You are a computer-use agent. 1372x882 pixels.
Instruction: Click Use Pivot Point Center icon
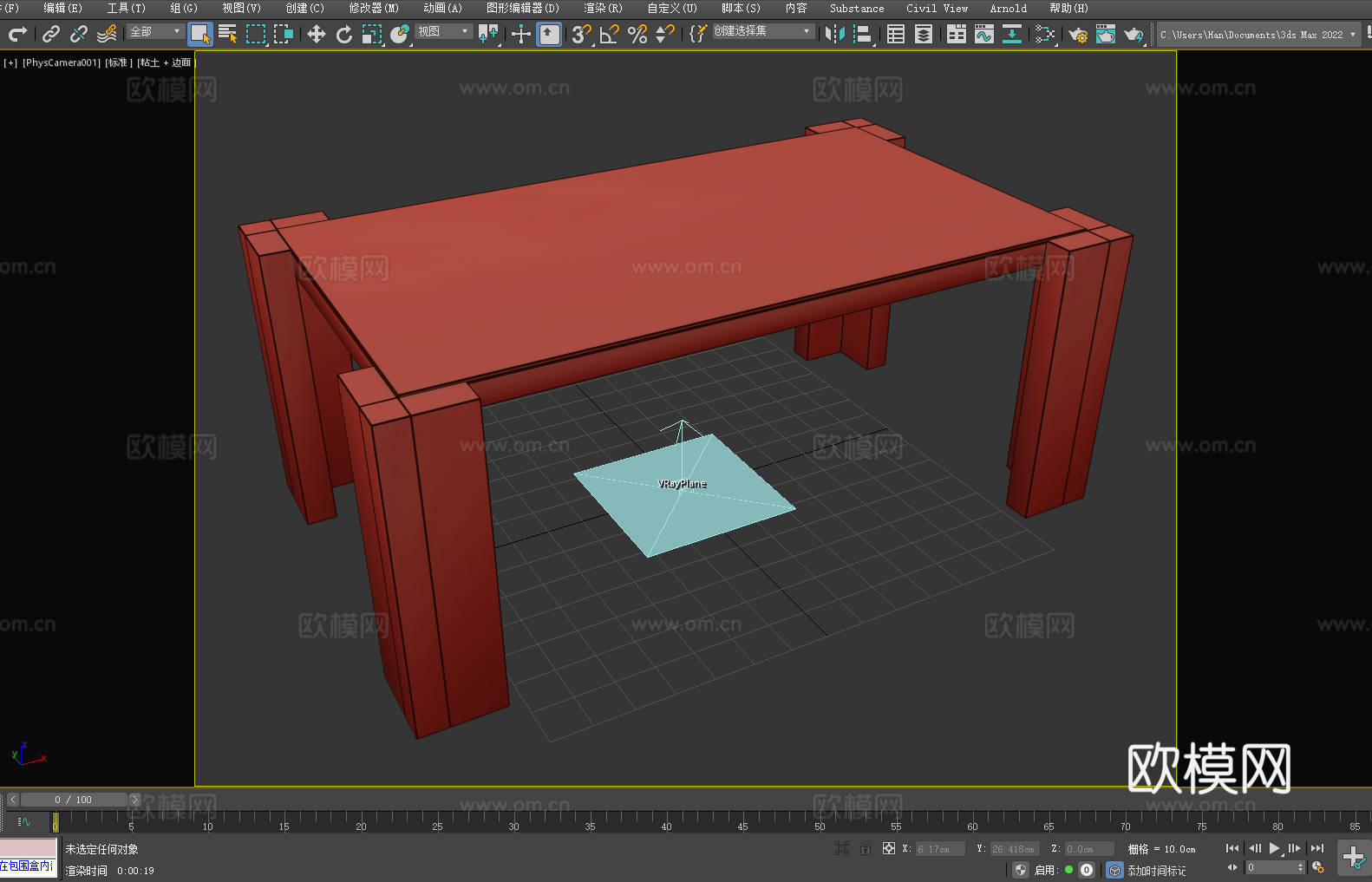(488, 34)
